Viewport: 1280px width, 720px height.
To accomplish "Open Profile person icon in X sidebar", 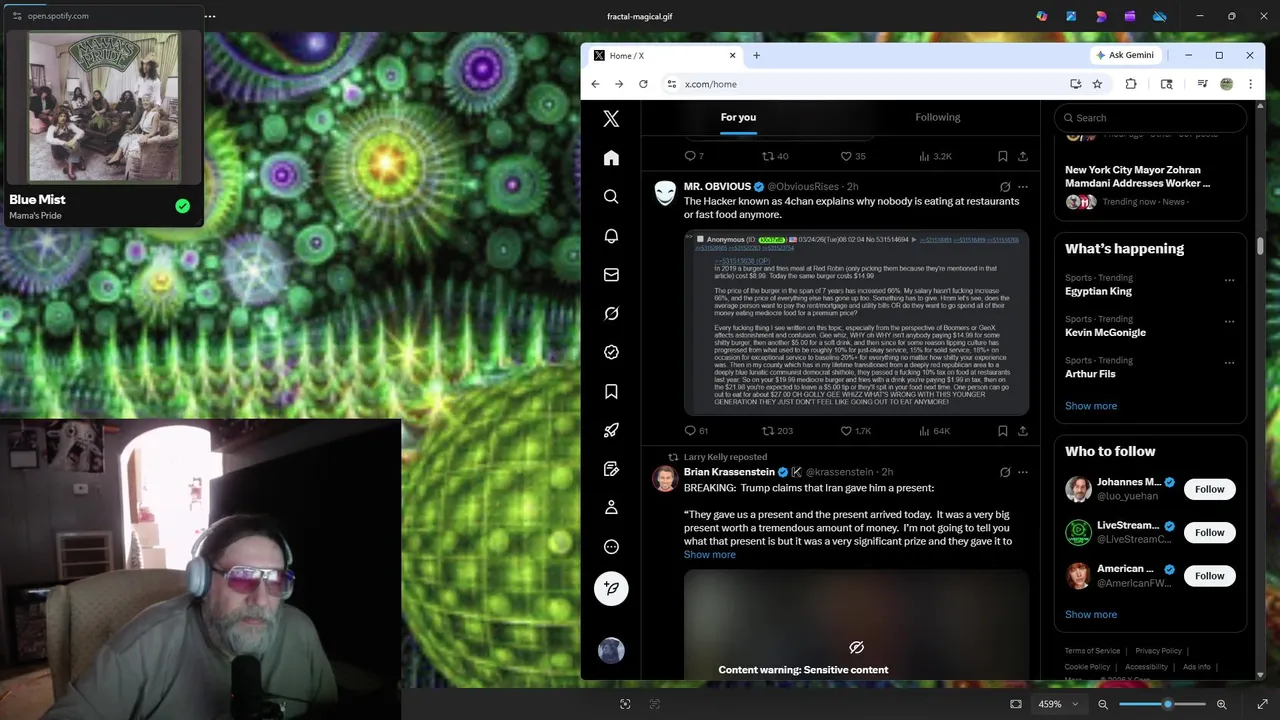I will click(x=611, y=508).
